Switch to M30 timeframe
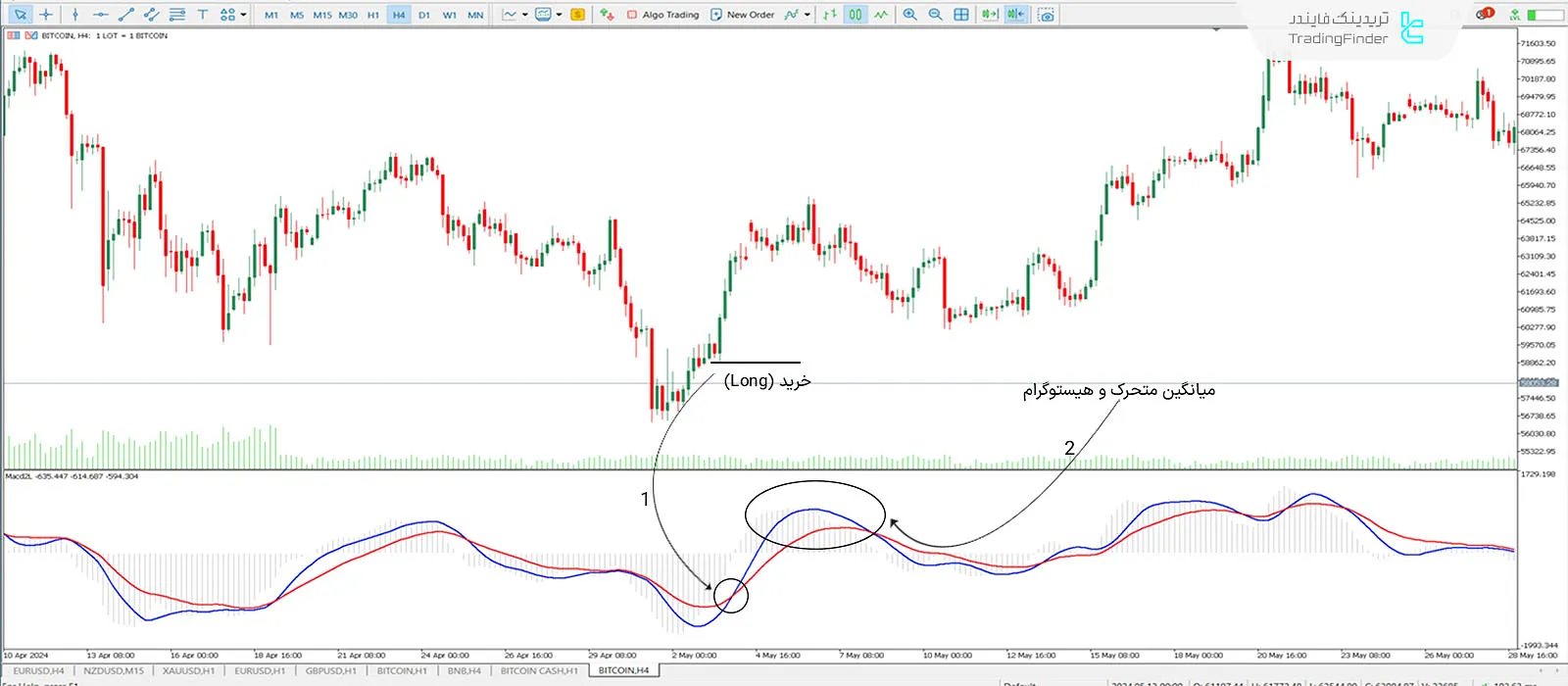The image size is (1568, 686). (x=348, y=15)
